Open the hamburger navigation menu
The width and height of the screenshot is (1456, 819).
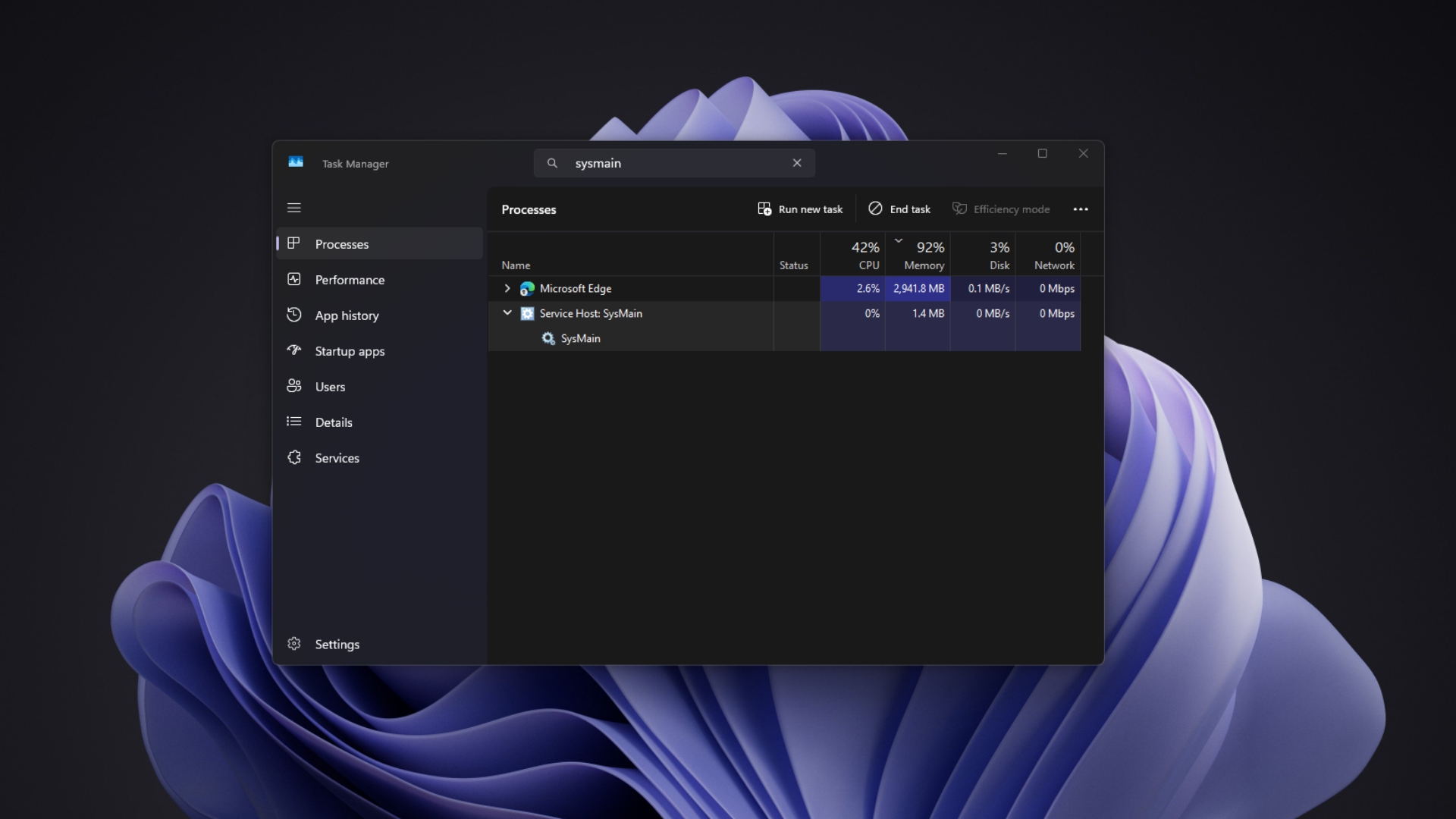click(x=294, y=208)
